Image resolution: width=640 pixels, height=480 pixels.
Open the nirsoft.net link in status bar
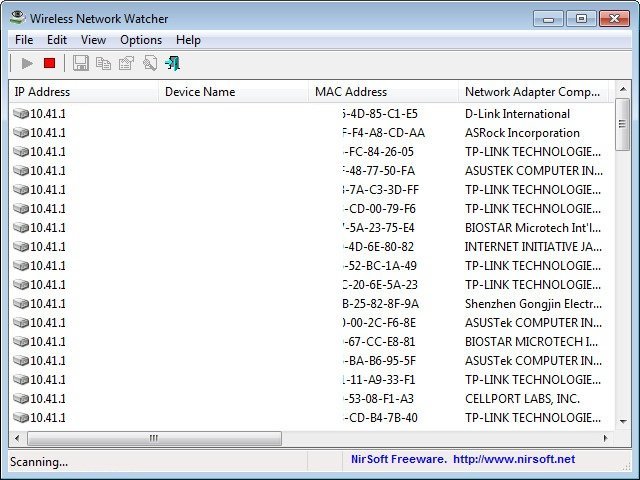point(513,460)
